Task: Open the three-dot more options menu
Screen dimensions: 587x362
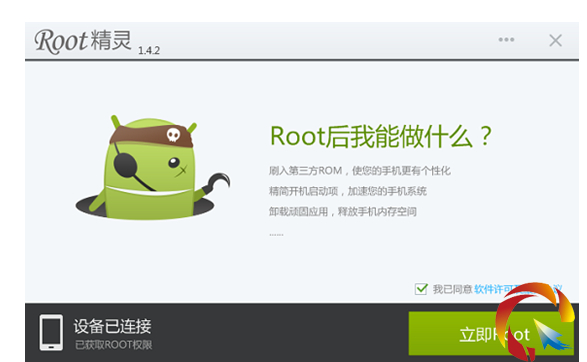Action: coord(506,40)
